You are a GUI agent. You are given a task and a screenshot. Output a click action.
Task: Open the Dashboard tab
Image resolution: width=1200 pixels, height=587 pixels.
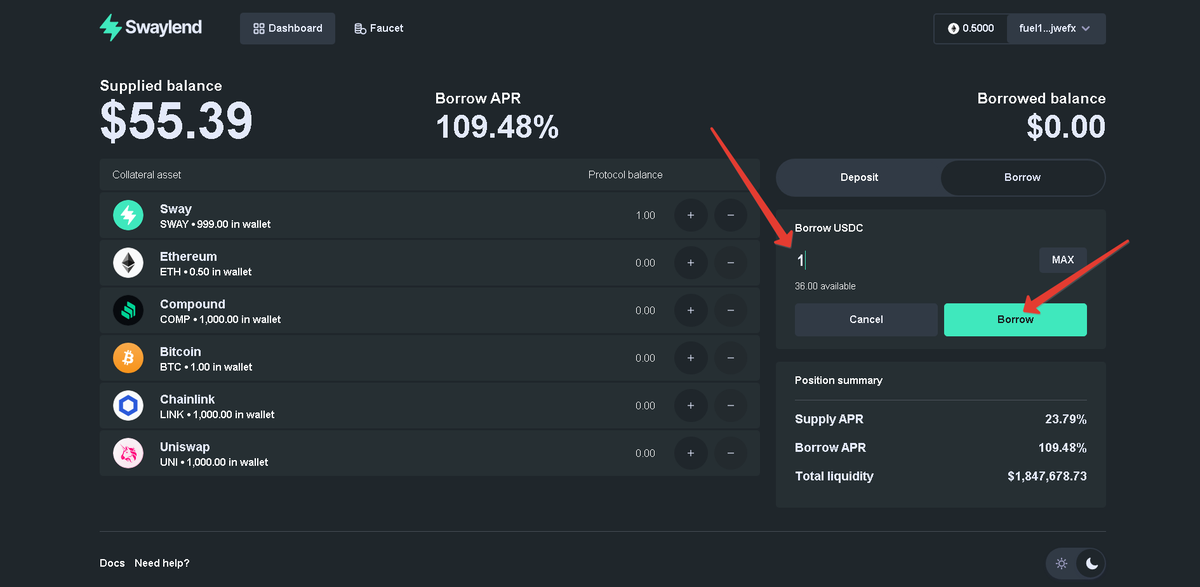click(x=287, y=28)
